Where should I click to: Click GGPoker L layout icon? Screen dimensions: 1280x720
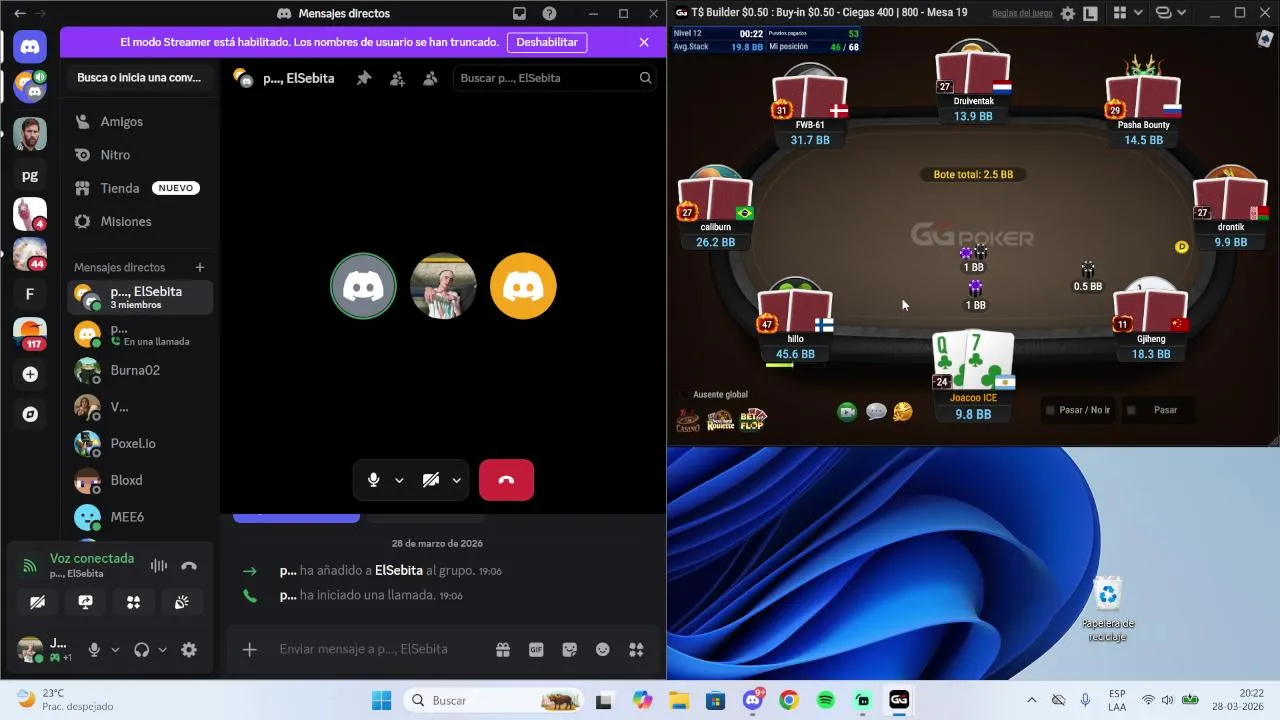(x=1090, y=14)
